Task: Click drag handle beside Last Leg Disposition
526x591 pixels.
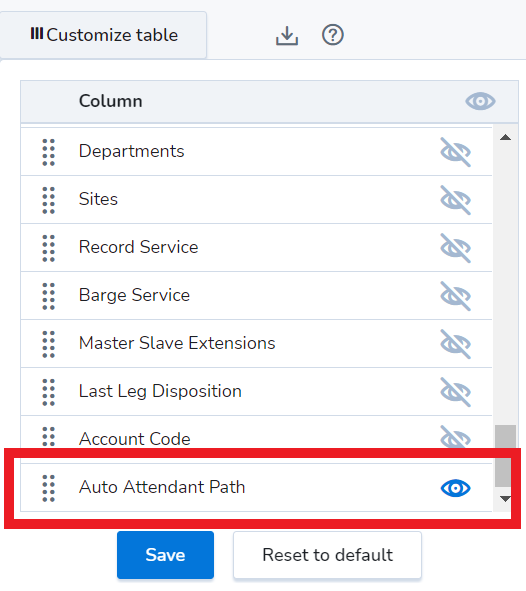Action: pyautogui.click(x=49, y=392)
